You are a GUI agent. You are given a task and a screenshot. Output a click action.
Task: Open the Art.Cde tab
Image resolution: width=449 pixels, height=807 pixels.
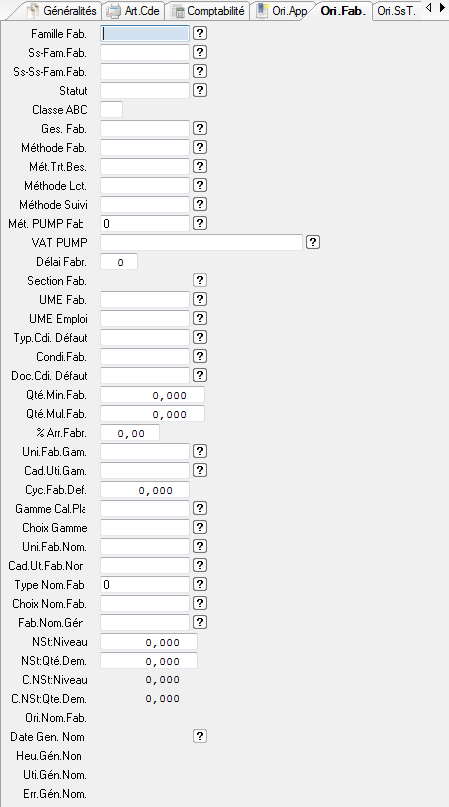tap(134, 11)
